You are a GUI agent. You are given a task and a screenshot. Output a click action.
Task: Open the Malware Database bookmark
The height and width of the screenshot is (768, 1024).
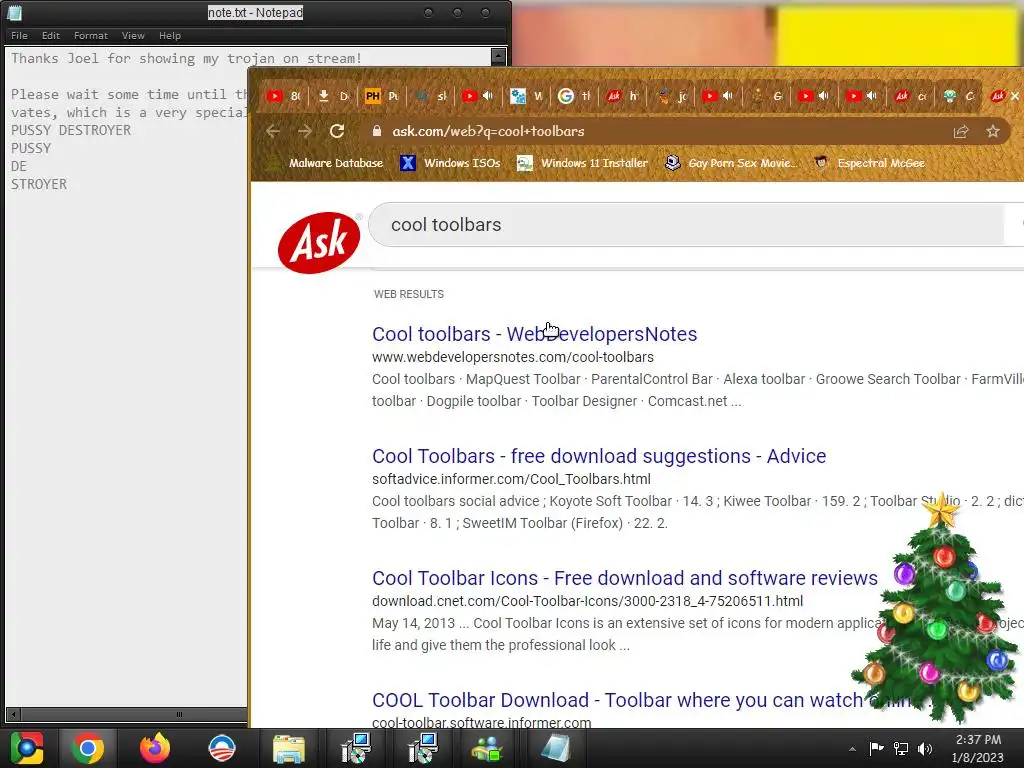[327, 163]
